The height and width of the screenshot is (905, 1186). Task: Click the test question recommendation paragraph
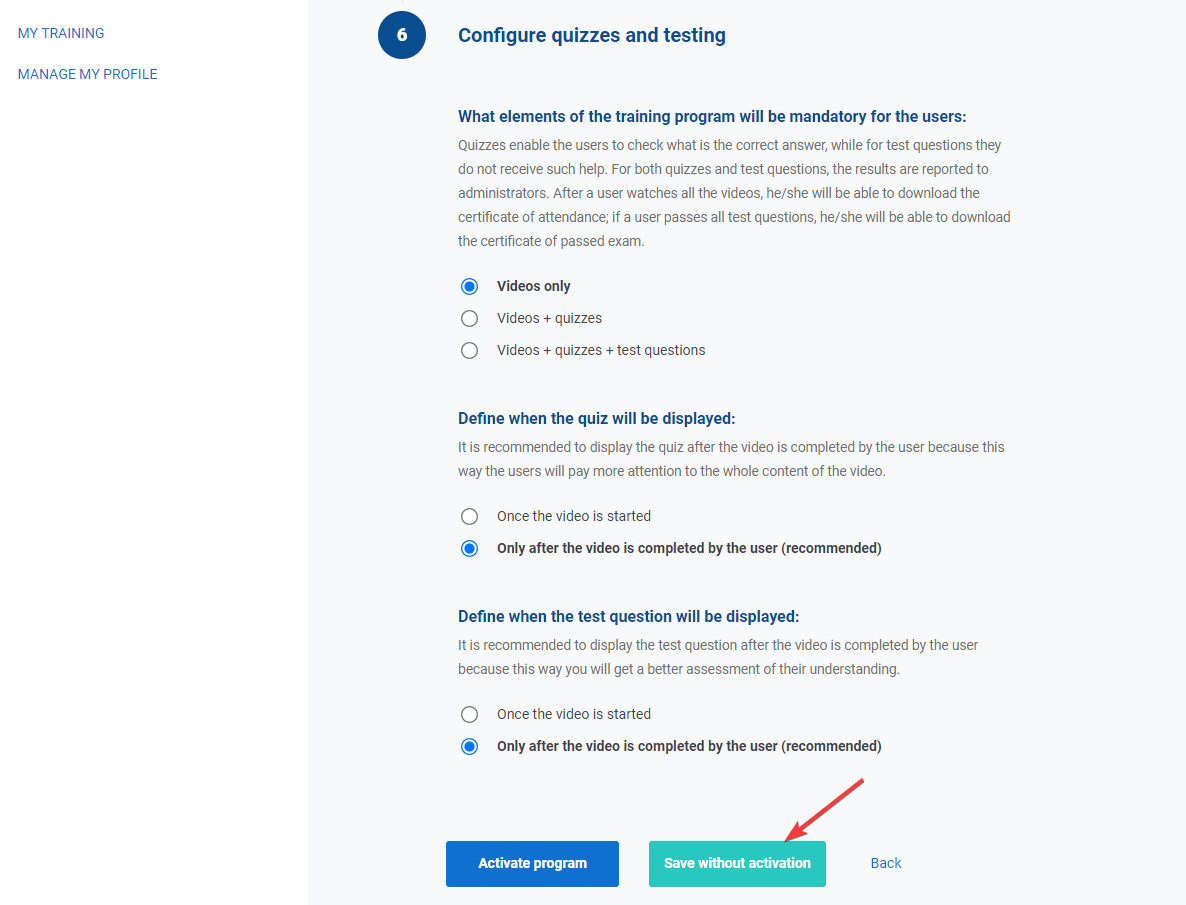718,657
